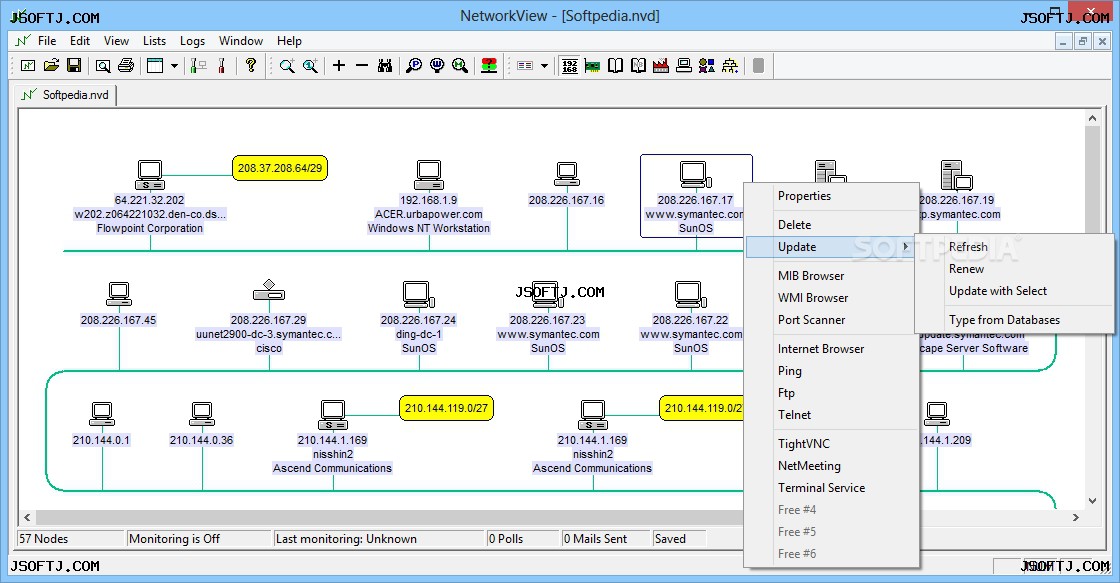The height and width of the screenshot is (583, 1120).
Task: Choose TightVNC in the context menu
Action: pyautogui.click(x=831, y=444)
